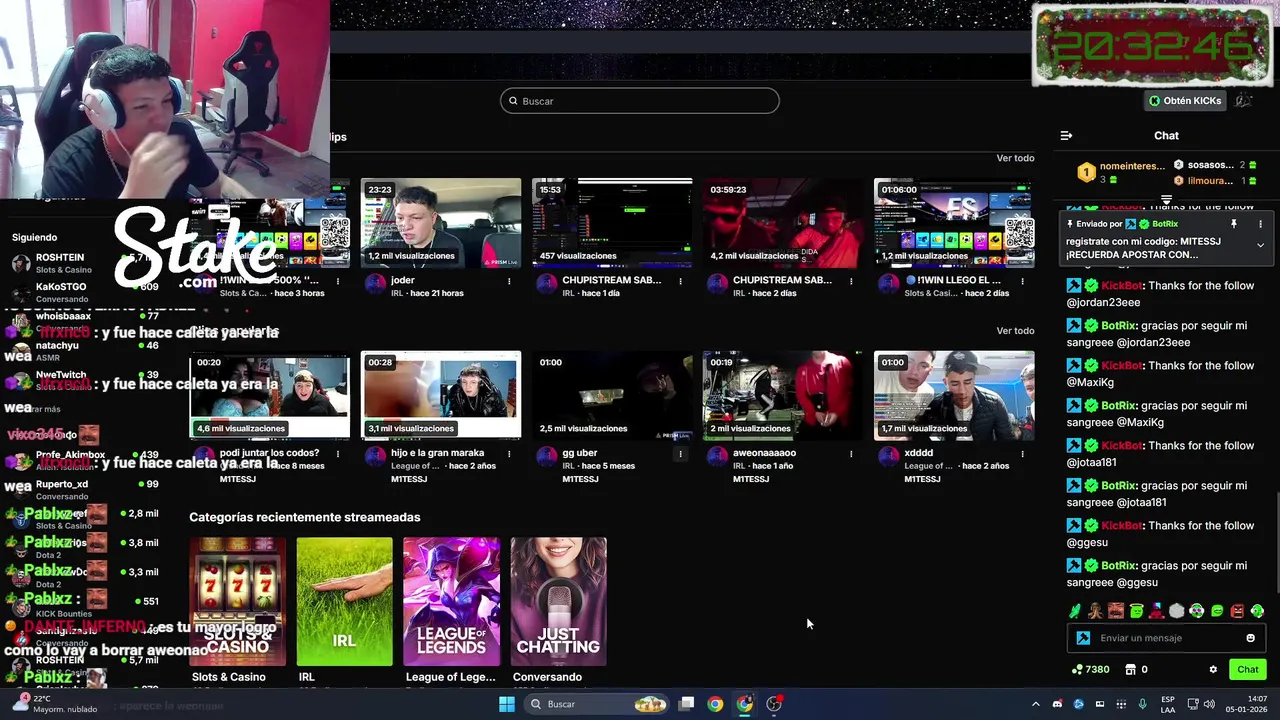This screenshot has width=1280, height=720.
Task: Open options for xdddd clip
Action: point(1022,454)
